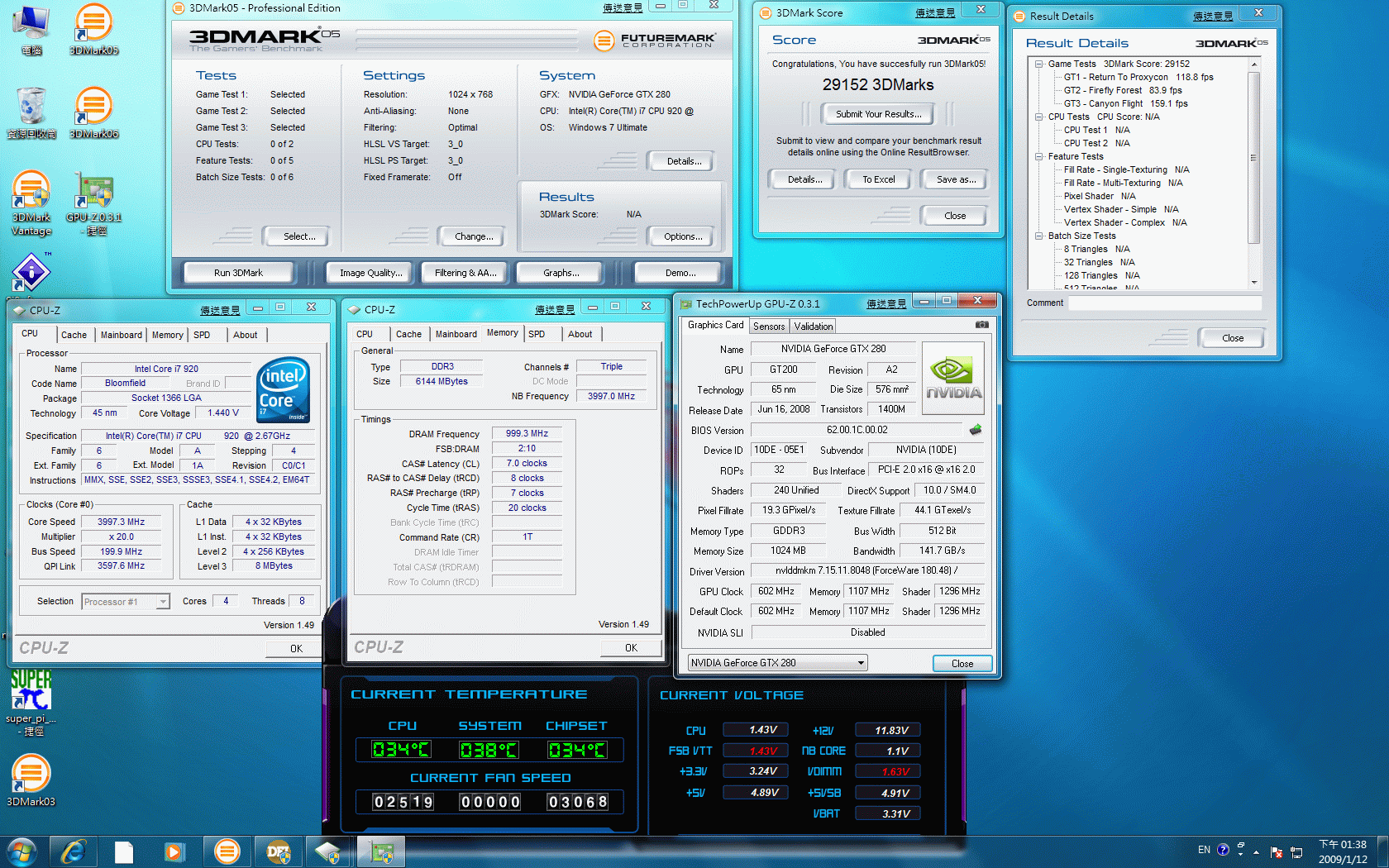The height and width of the screenshot is (868, 1389).
Task: Open the 3DMark05 desktop shortcut
Action: [x=93, y=30]
